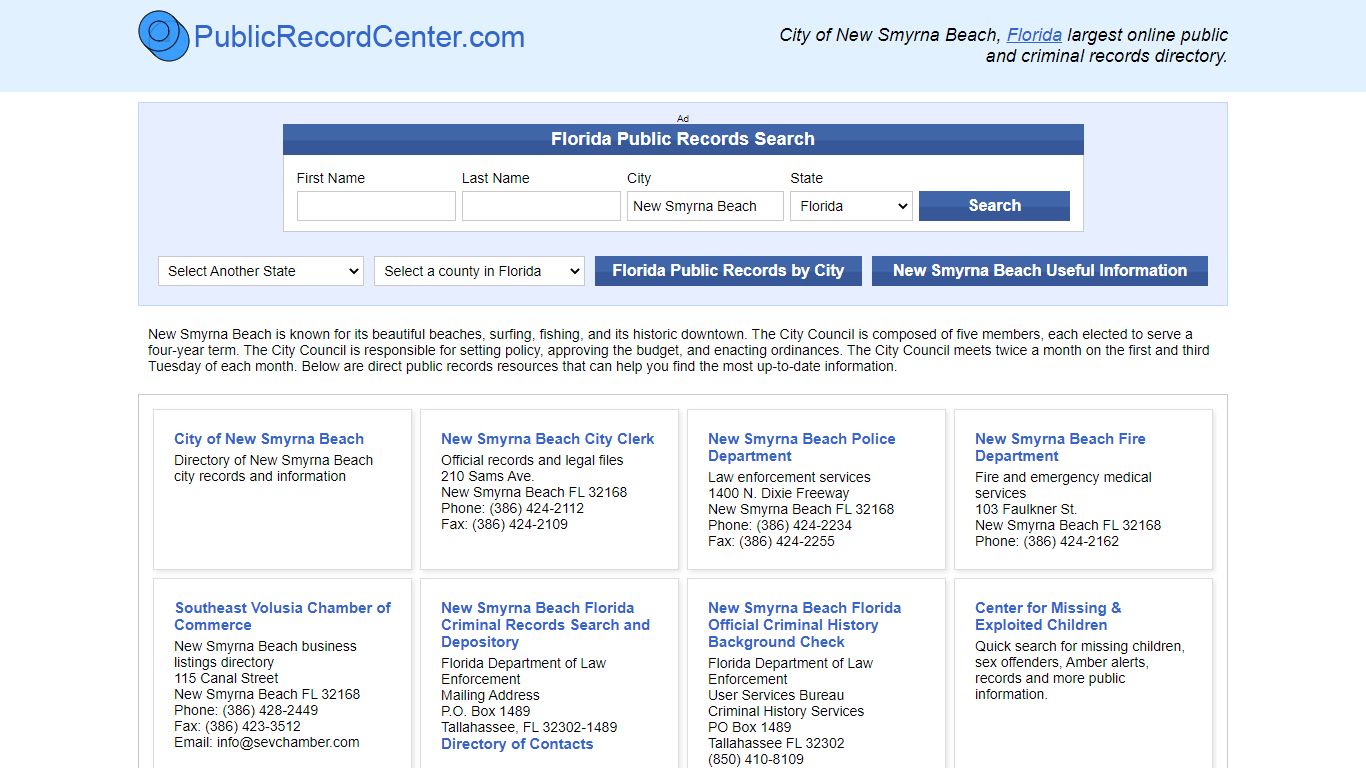Click the 210 Sams Ave. address
Screen dimensions: 1366x768
(x=487, y=476)
